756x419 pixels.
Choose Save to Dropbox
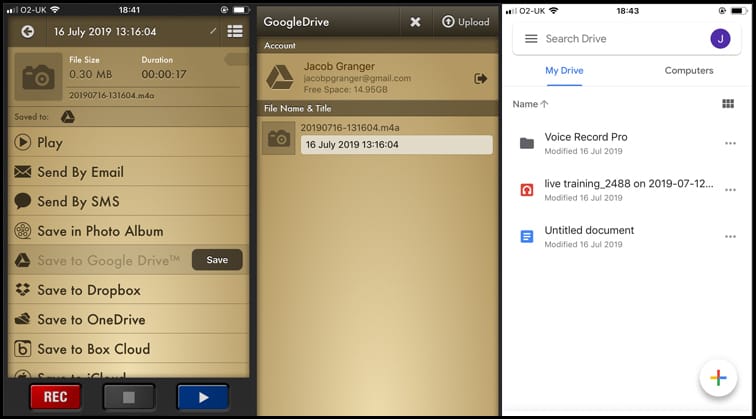click(x=128, y=290)
